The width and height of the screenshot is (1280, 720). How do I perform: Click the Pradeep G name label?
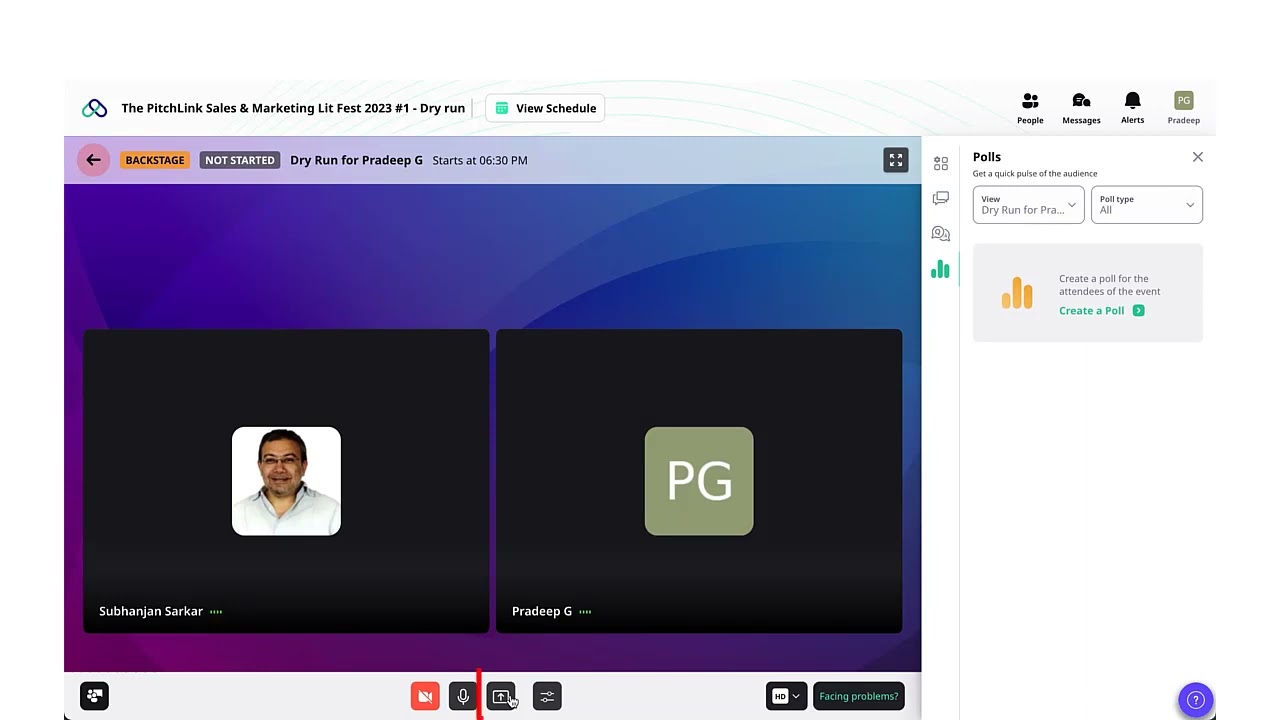click(542, 611)
